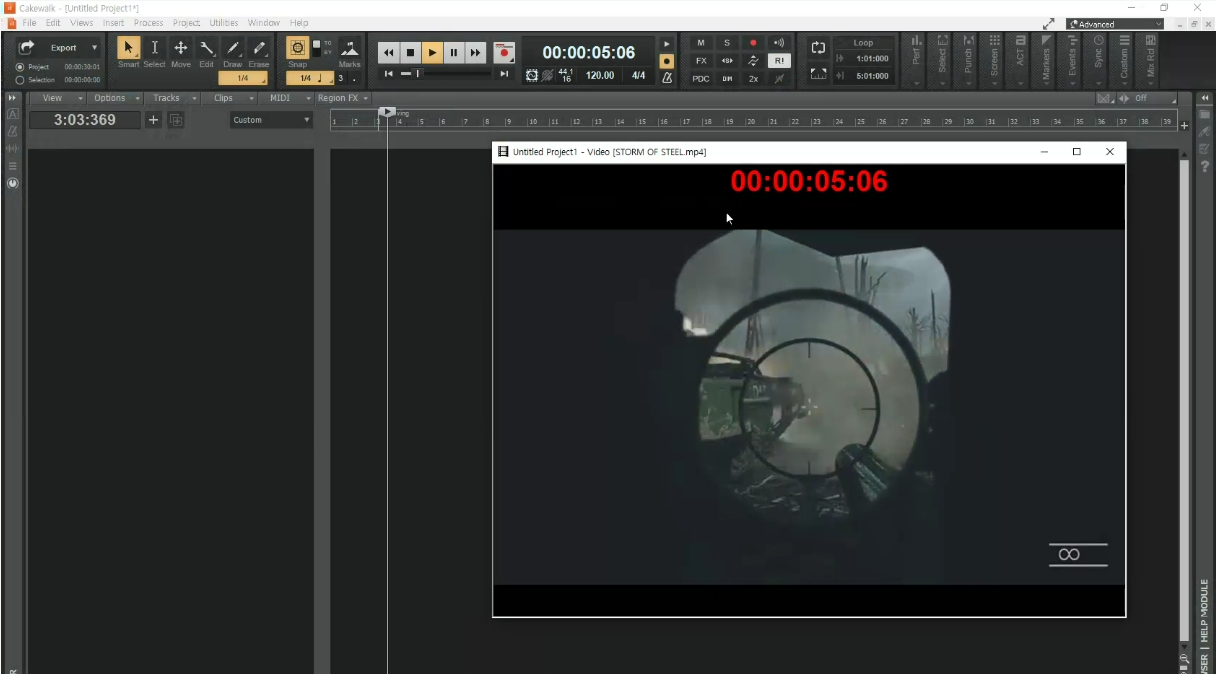This screenshot has height=674, width=1216.
Task: Open the Edit menu
Action: click(53, 23)
